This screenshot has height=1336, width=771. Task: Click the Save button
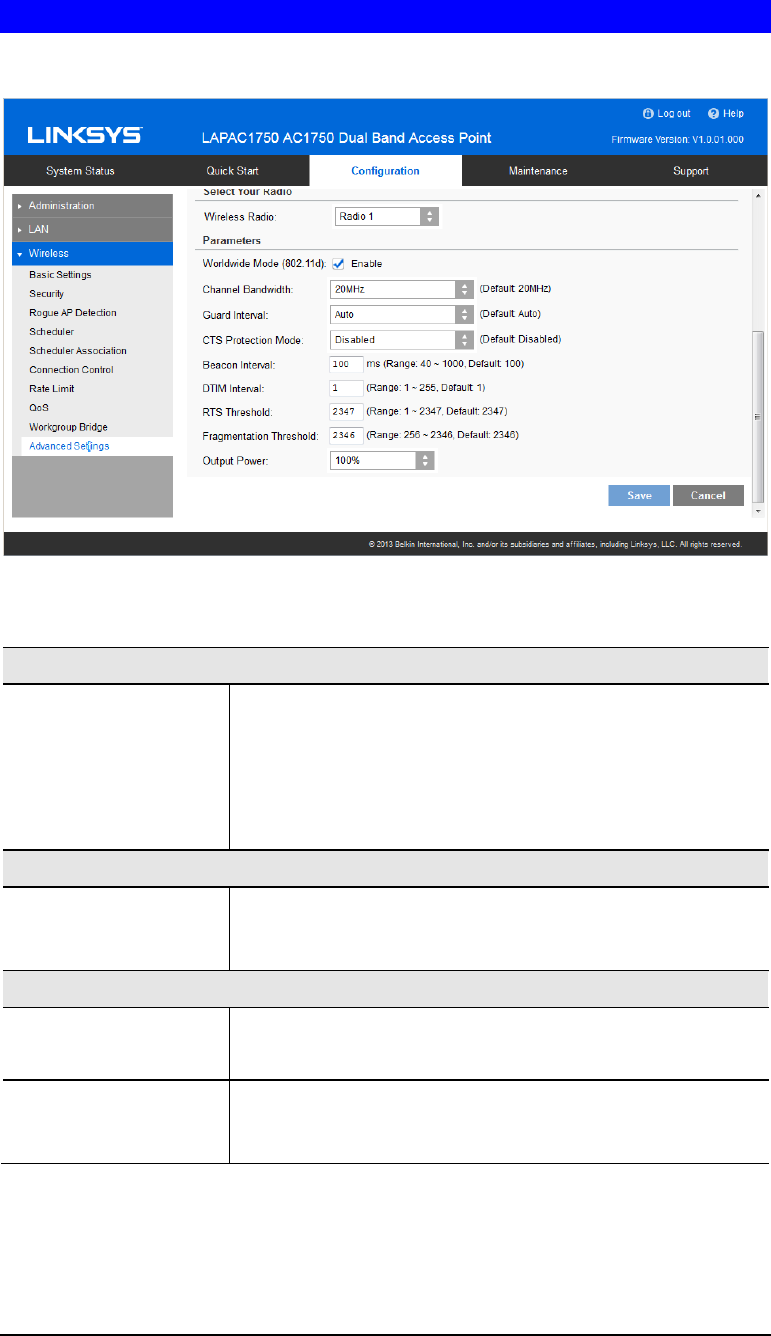click(x=639, y=495)
